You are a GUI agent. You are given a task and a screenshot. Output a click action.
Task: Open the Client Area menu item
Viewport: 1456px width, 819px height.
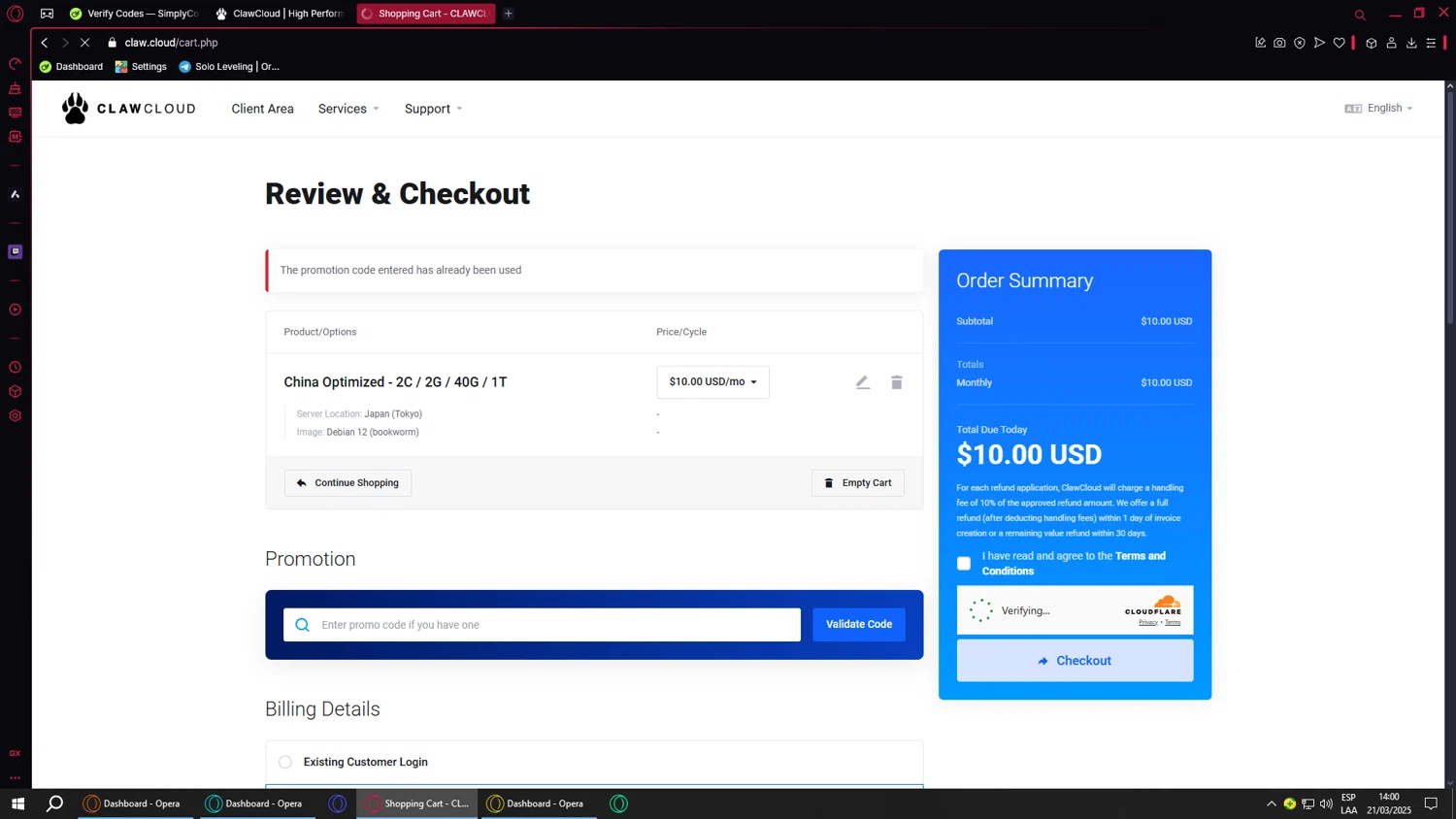pyautogui.click(x=262, y=109)
